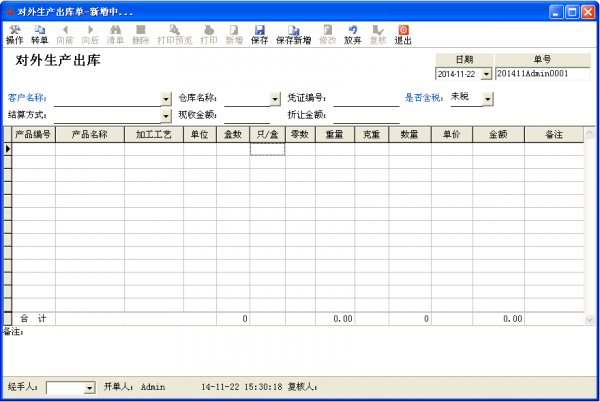Click the 产品名称 column header

(x=89, y=134)
